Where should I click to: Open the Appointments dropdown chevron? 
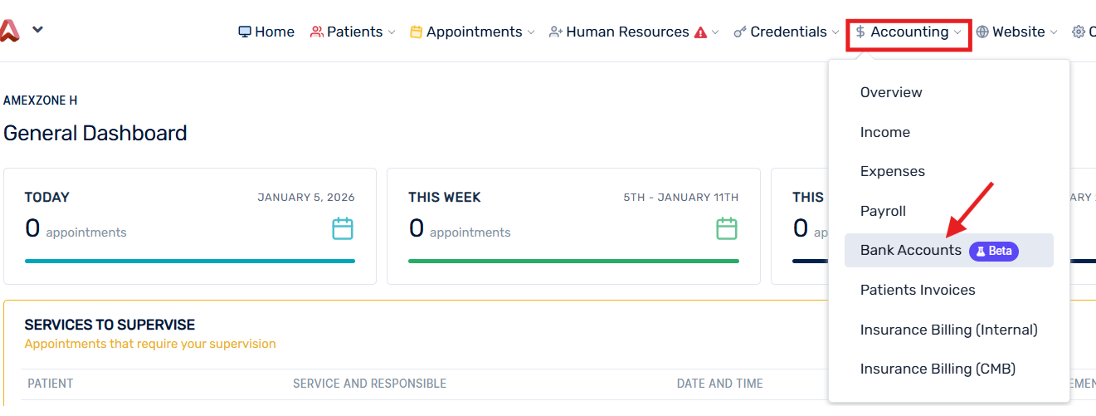tap(531, 33)
